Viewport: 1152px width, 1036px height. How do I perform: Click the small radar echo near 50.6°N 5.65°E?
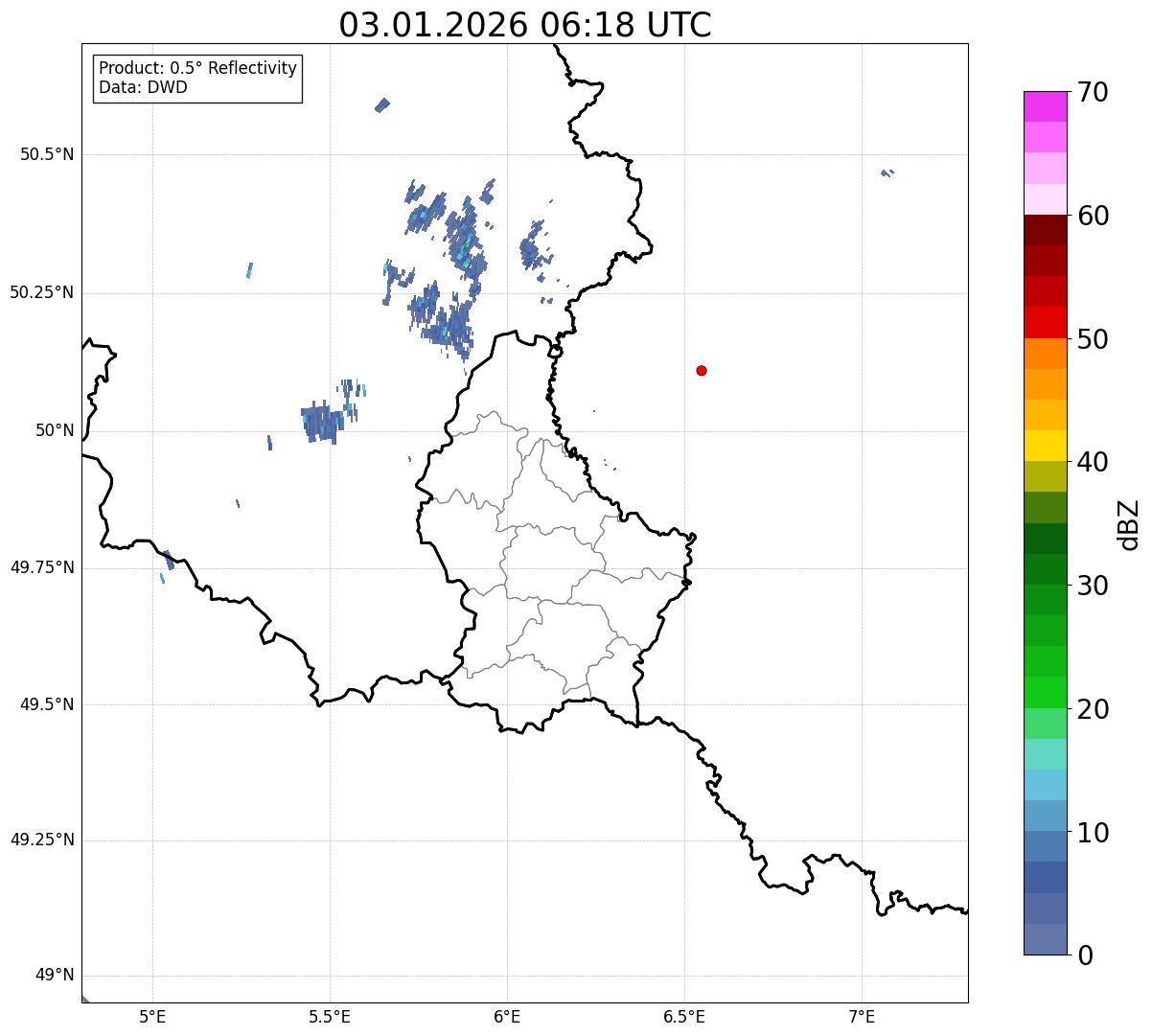[382, 104]
